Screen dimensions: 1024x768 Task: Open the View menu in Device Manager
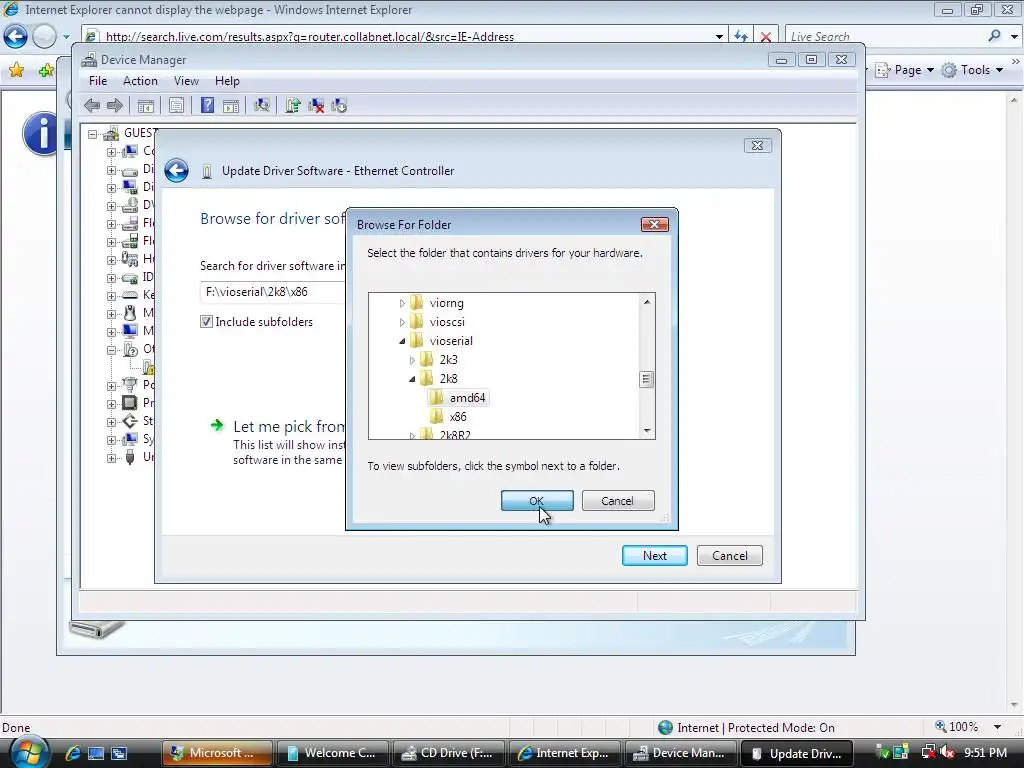(x=186, y=81)
